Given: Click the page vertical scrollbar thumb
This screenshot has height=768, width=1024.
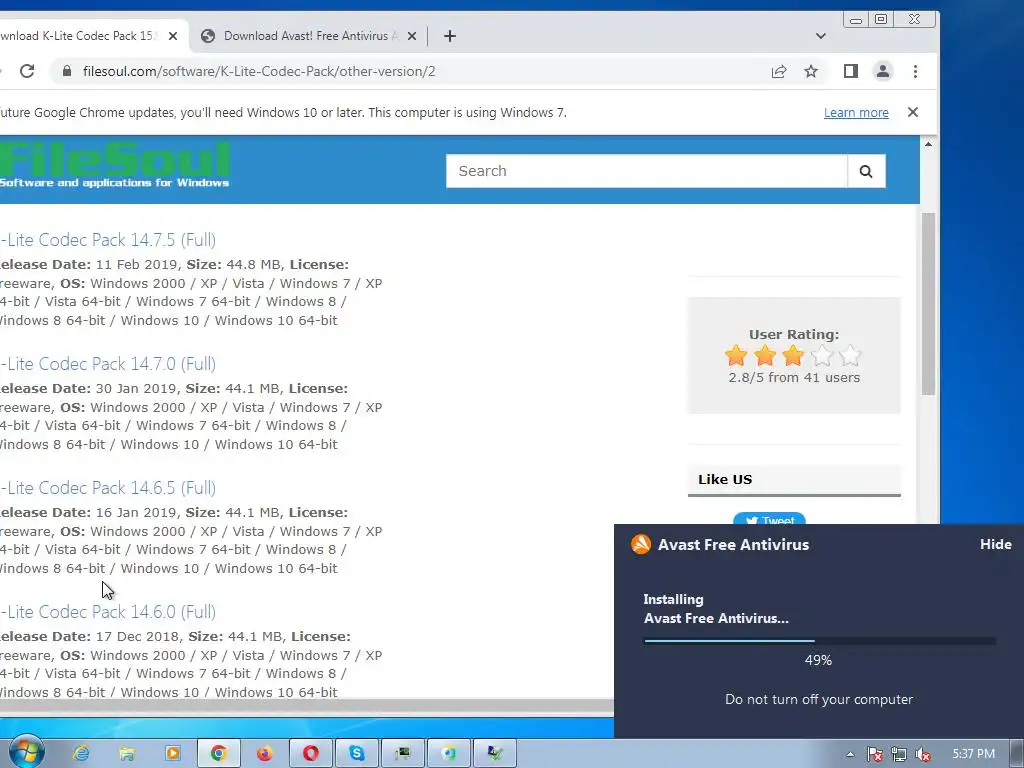Looking at the screenshot, I should [x=928, y=304].
